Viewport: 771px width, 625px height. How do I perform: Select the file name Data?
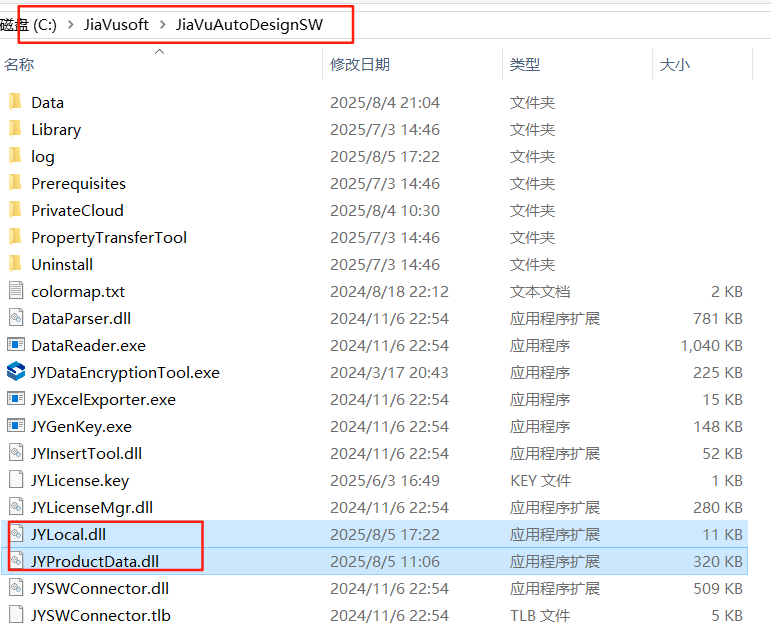tap(47, 103)
